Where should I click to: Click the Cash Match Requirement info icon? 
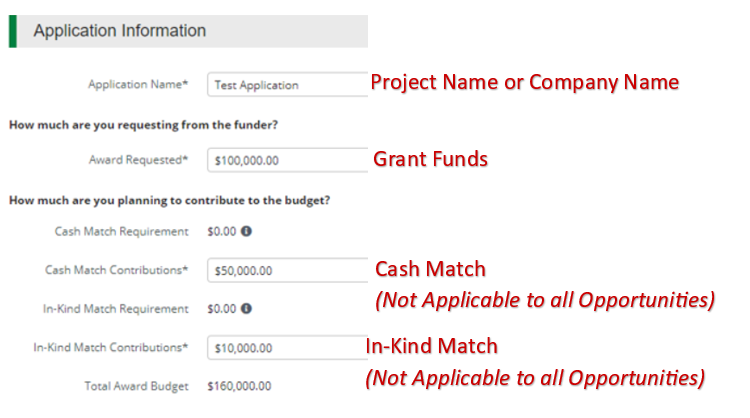[246, 232]
